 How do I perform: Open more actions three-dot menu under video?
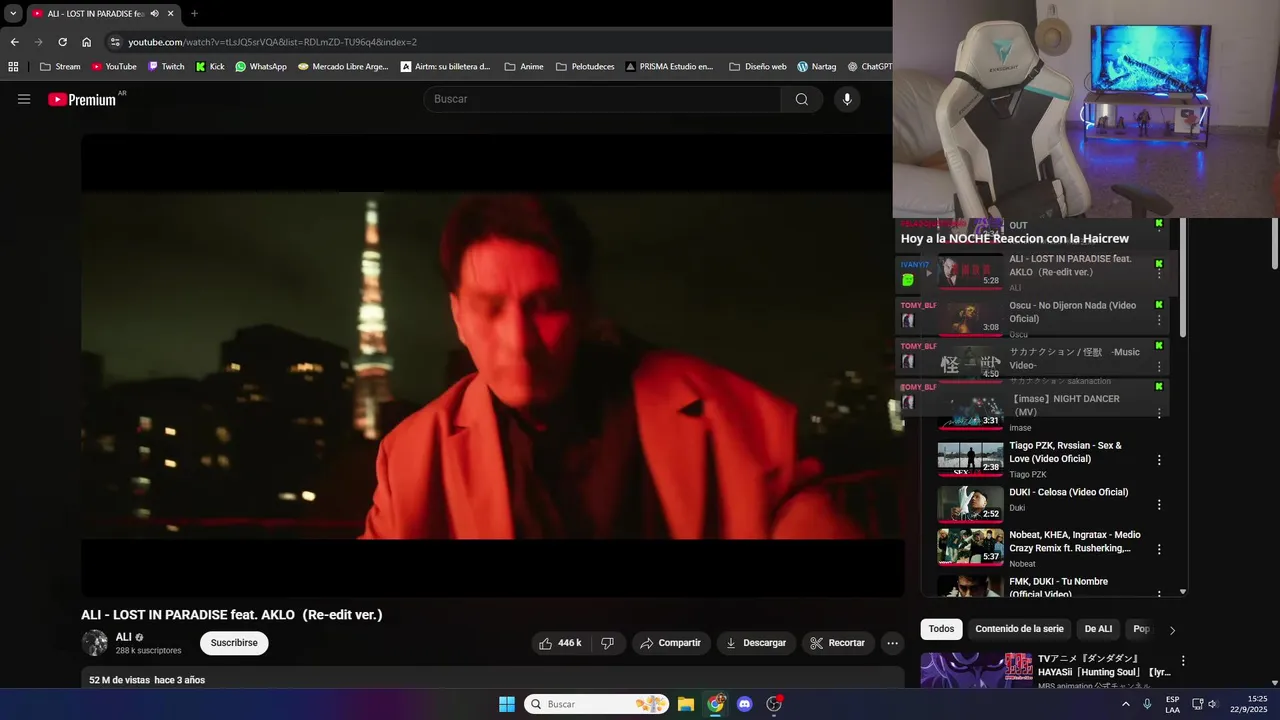tap(893, 643)
